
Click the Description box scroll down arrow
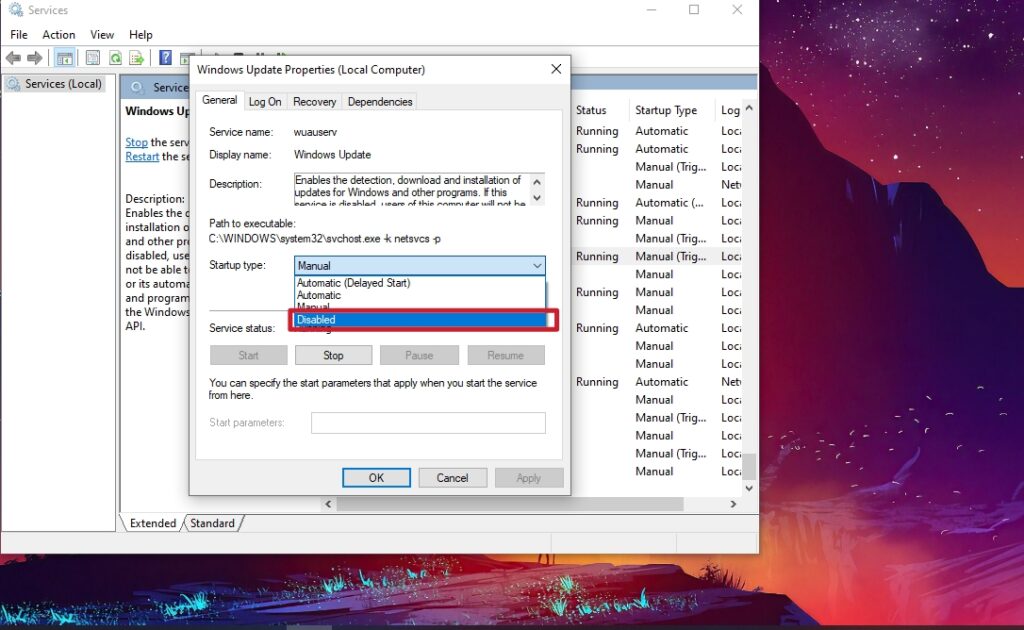coord(537,197)
